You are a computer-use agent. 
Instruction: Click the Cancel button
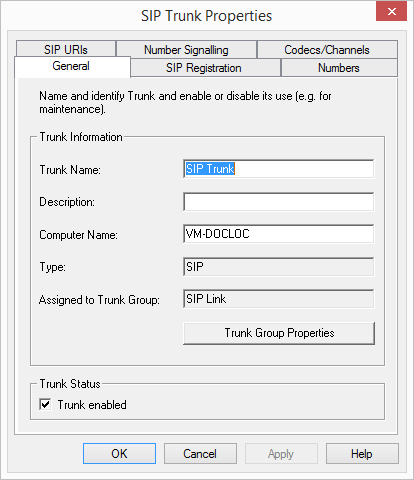click(x=200, y=454)
